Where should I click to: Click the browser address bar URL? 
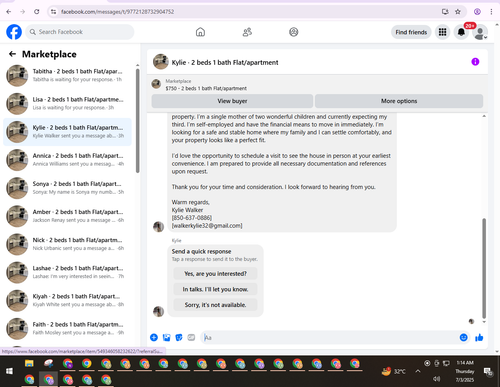[117, 12]
